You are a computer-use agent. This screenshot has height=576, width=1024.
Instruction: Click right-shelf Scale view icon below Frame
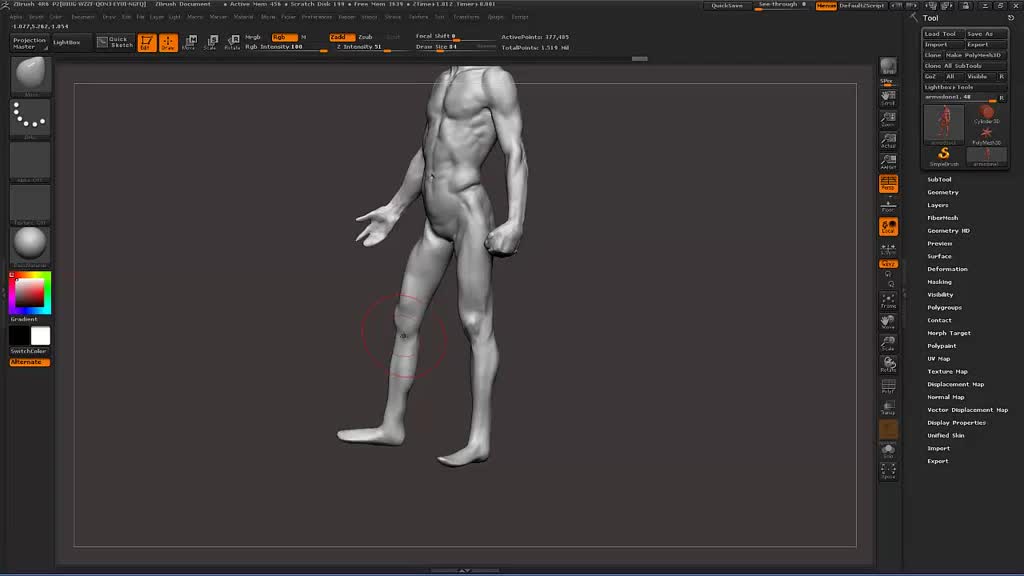pyautogui.click(x=888, y=343)
